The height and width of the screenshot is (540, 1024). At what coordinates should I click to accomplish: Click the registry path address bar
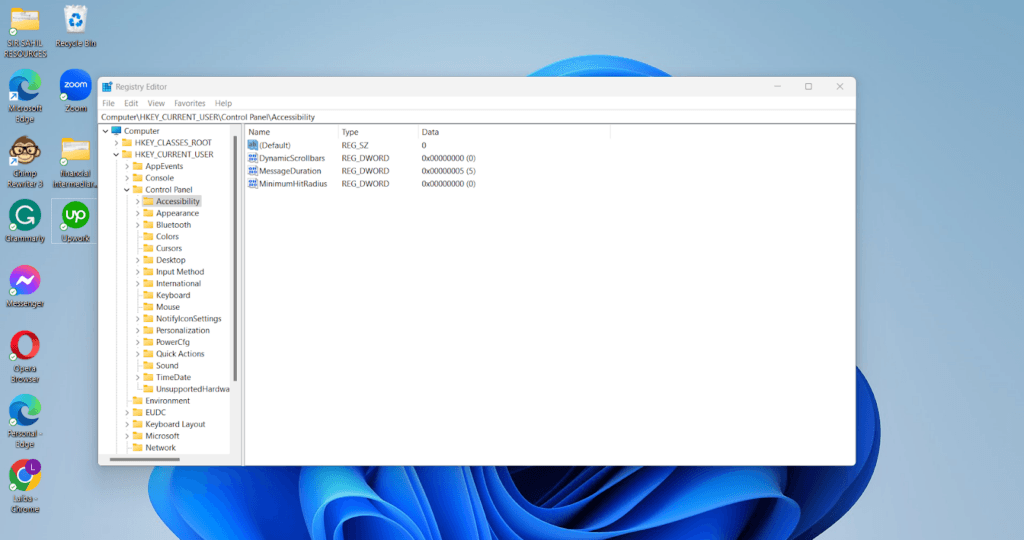coord(477,117)
